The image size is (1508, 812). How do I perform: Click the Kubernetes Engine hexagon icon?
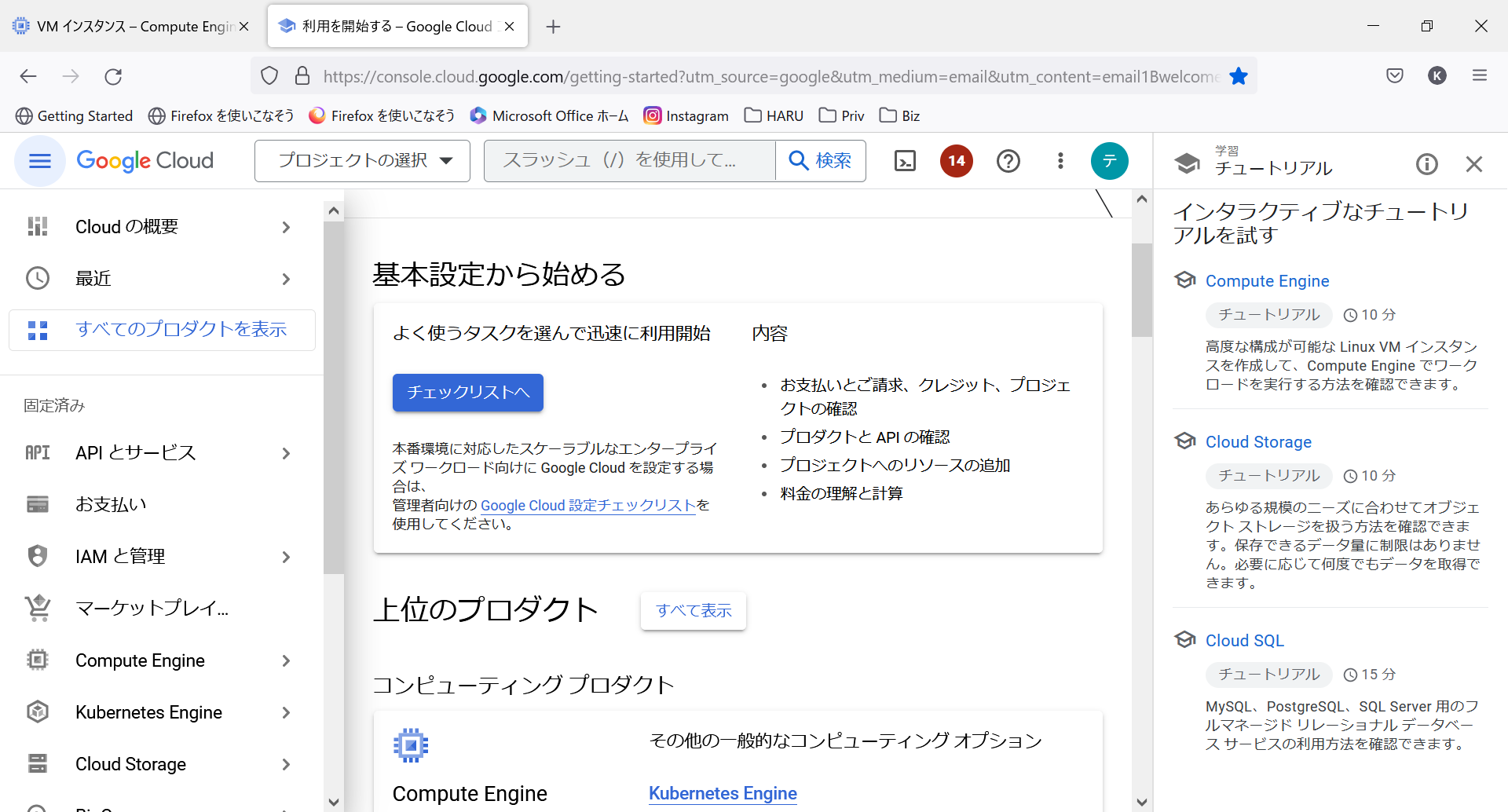[x=38, y=711]
